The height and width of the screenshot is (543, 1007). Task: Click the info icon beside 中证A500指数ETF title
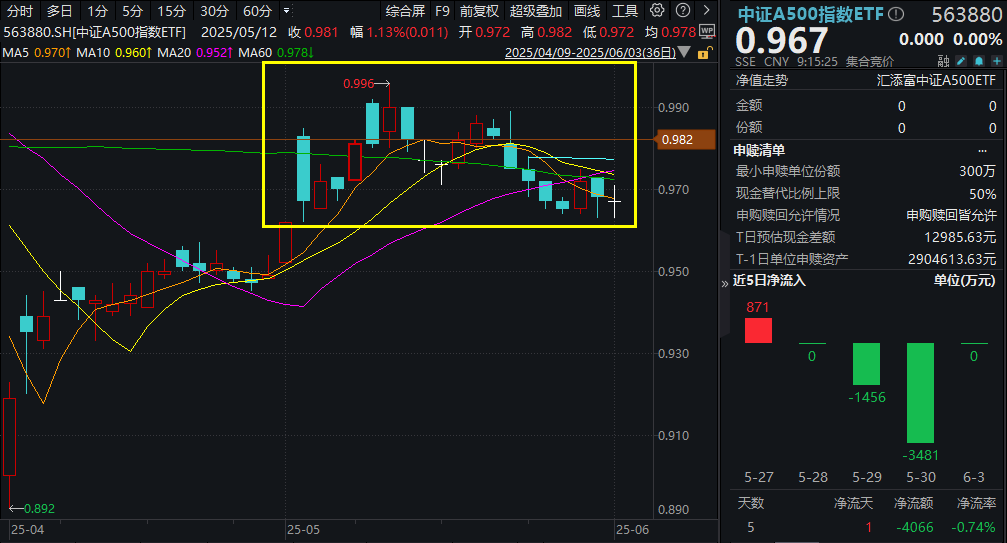click(896, 15)
